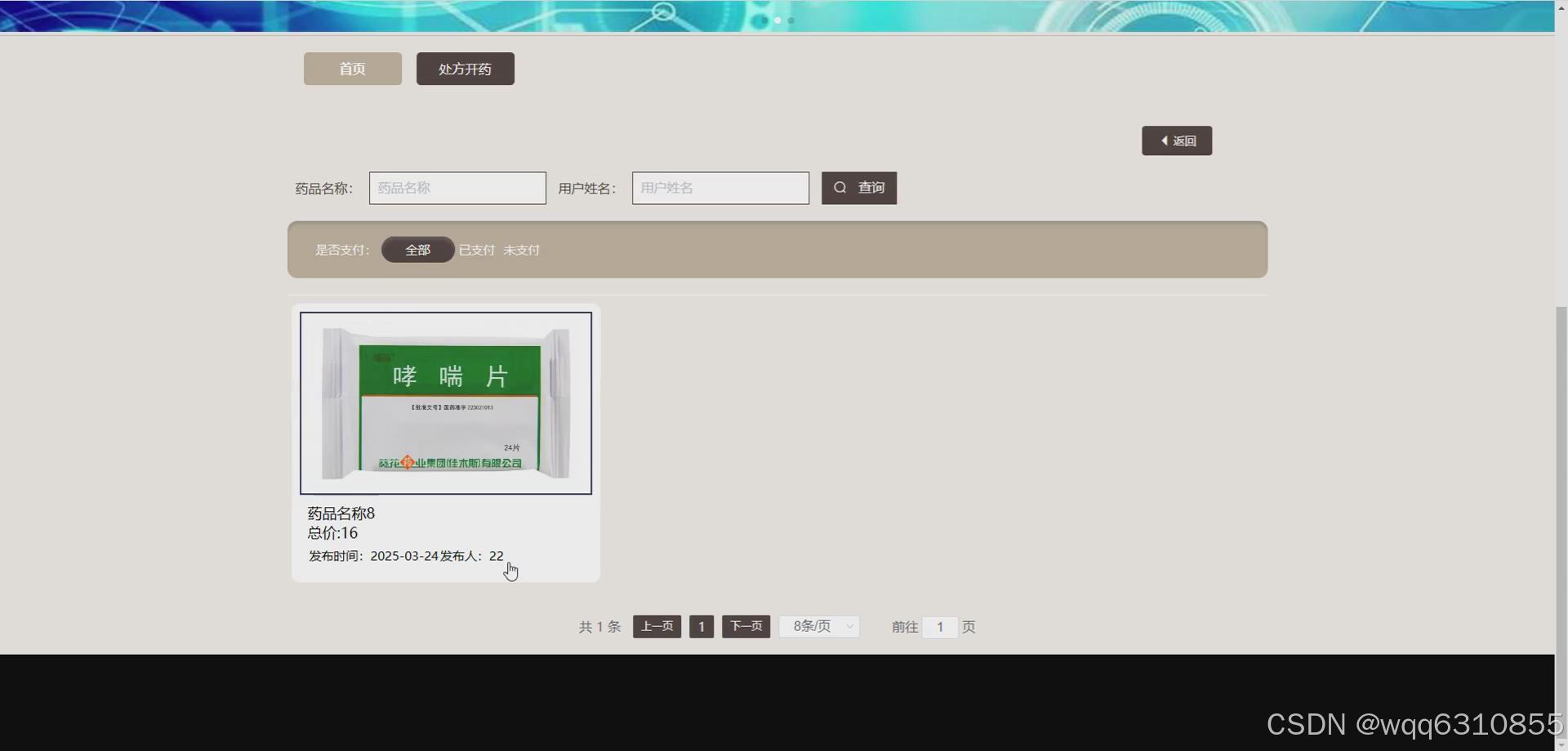1568x751 pixels.
Task: Click the magnifier icon on the 查询 button
Action: click(840, 188)
